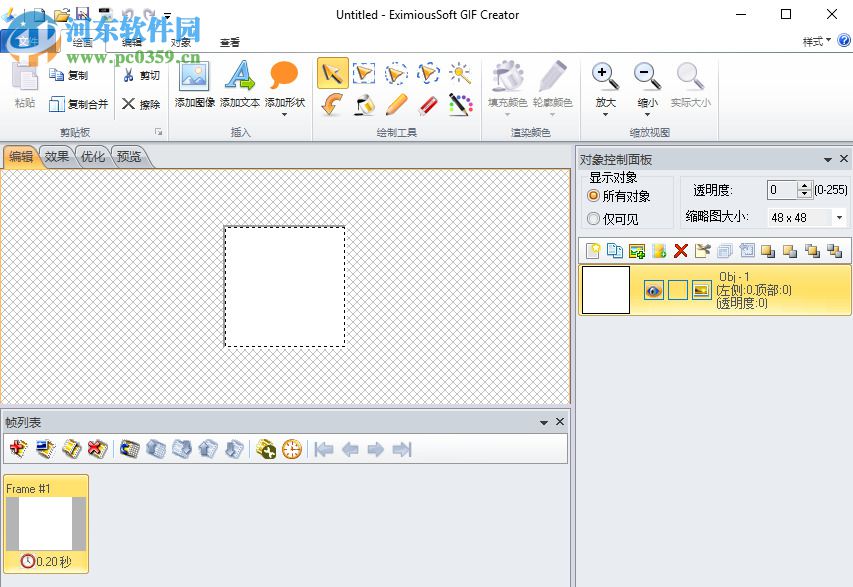This screenshot has width=853, height=587.
Task: Collapse the 对象控制面板 panel with its chevron
Action: [x=827, y=159]
